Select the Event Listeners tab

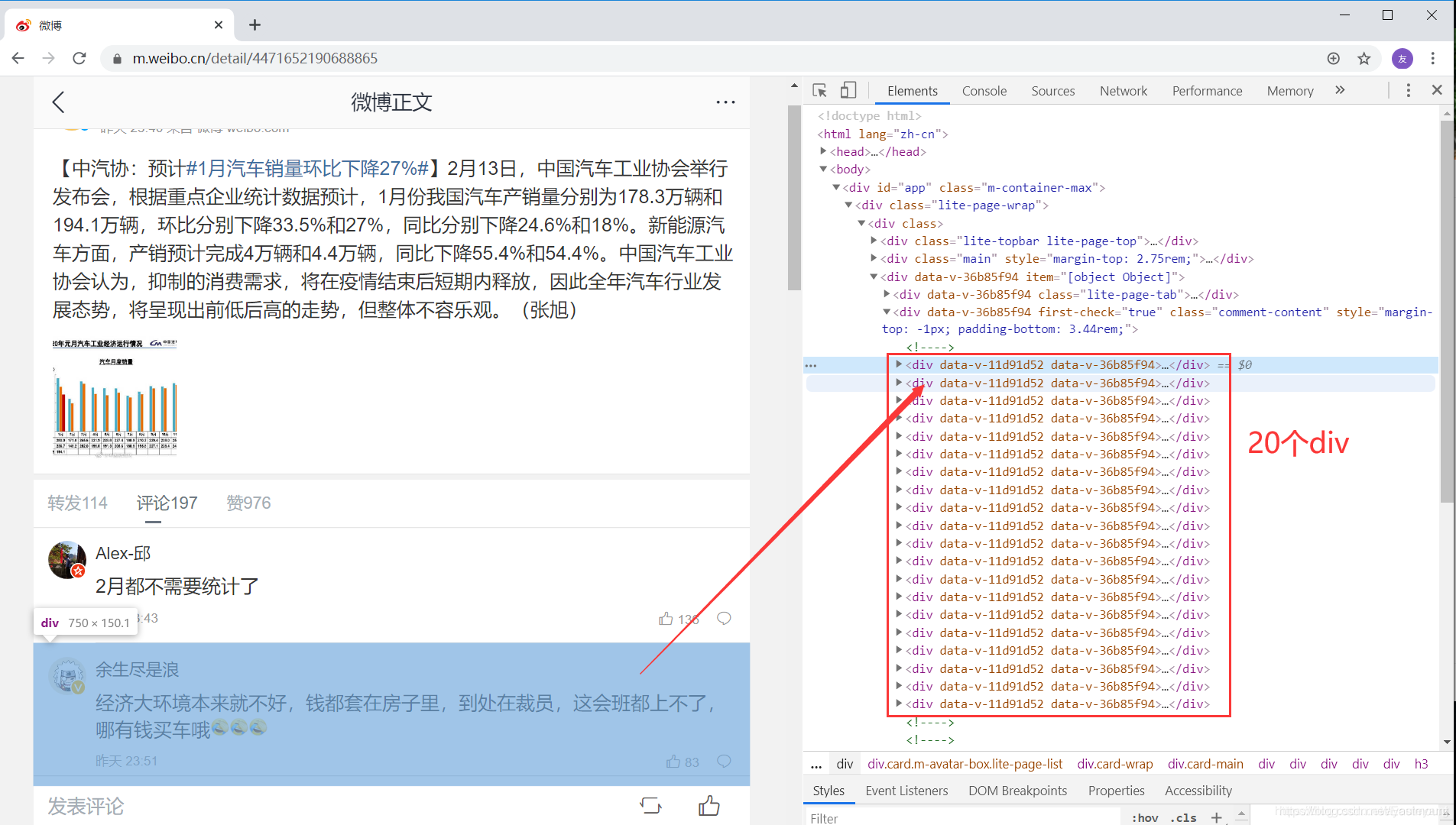pyautogui.click(x=906, y=791)
